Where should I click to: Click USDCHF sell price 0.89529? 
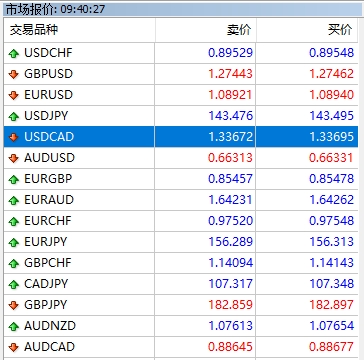[x=231, y=53]
